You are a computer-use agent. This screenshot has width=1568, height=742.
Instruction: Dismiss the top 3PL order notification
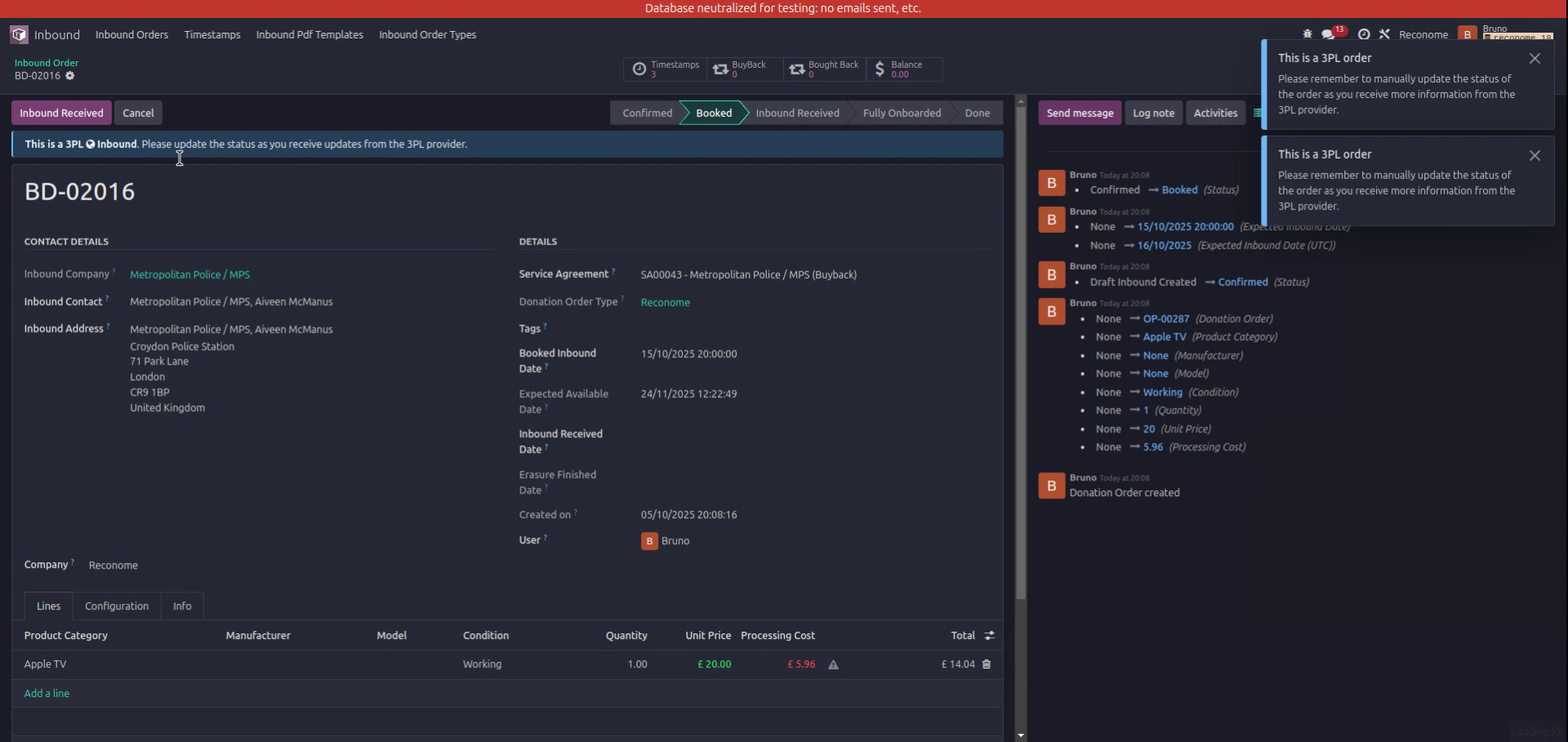point(1535,58)
